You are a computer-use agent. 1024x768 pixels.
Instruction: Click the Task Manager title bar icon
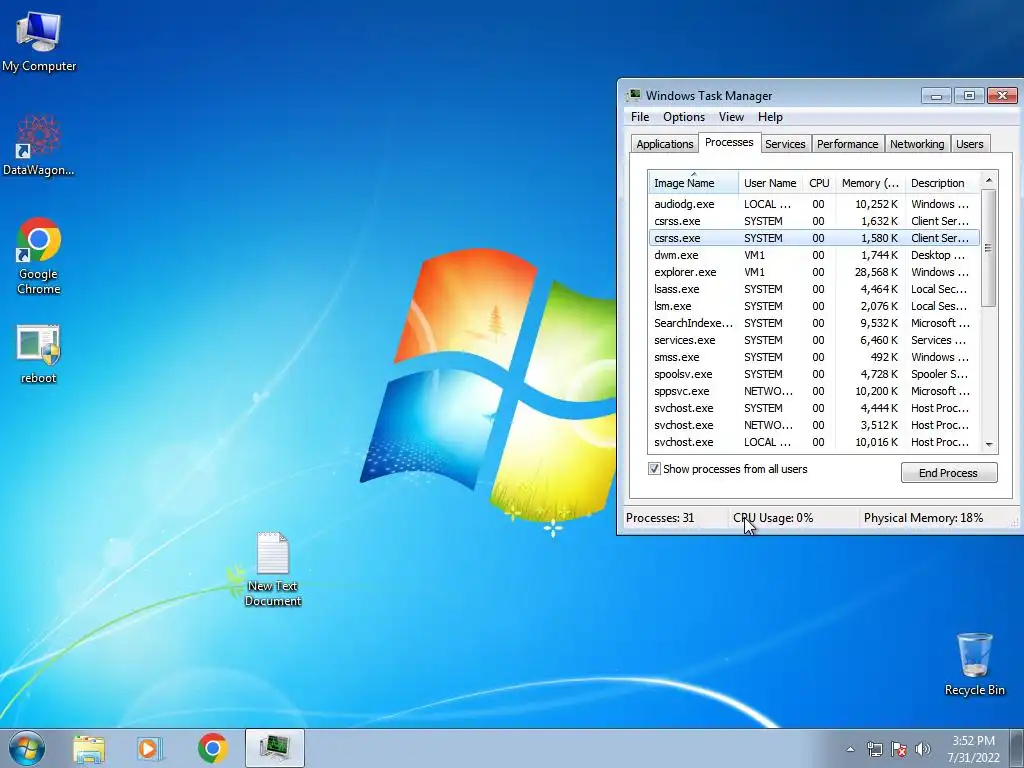(x=633, y=95)
